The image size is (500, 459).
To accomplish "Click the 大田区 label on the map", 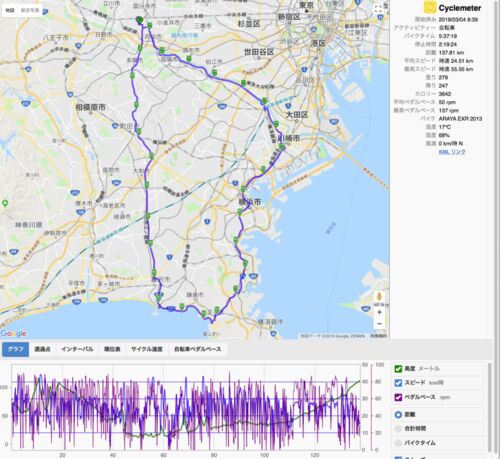I will 297,115.
